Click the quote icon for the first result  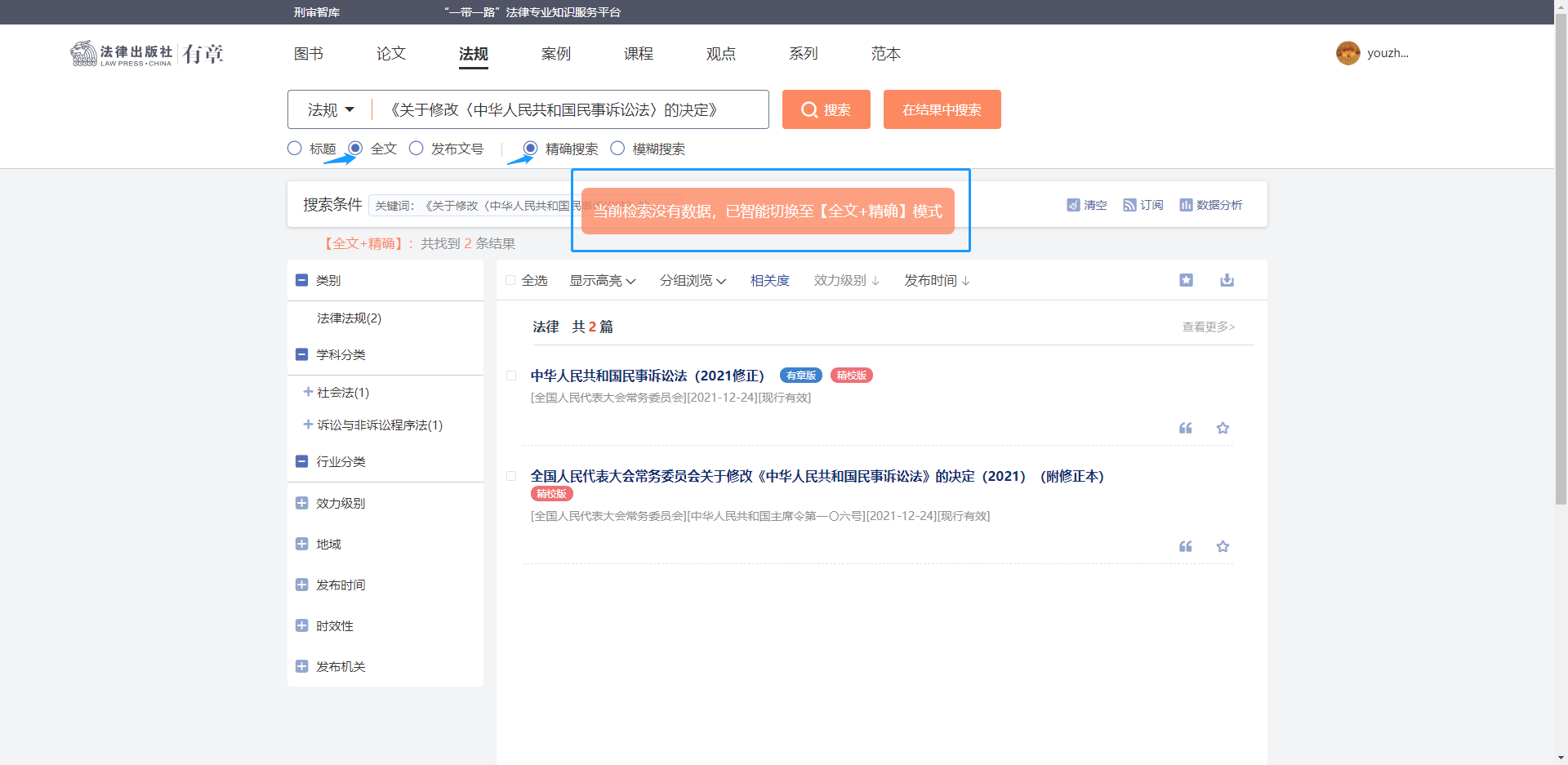point(1185,428)
